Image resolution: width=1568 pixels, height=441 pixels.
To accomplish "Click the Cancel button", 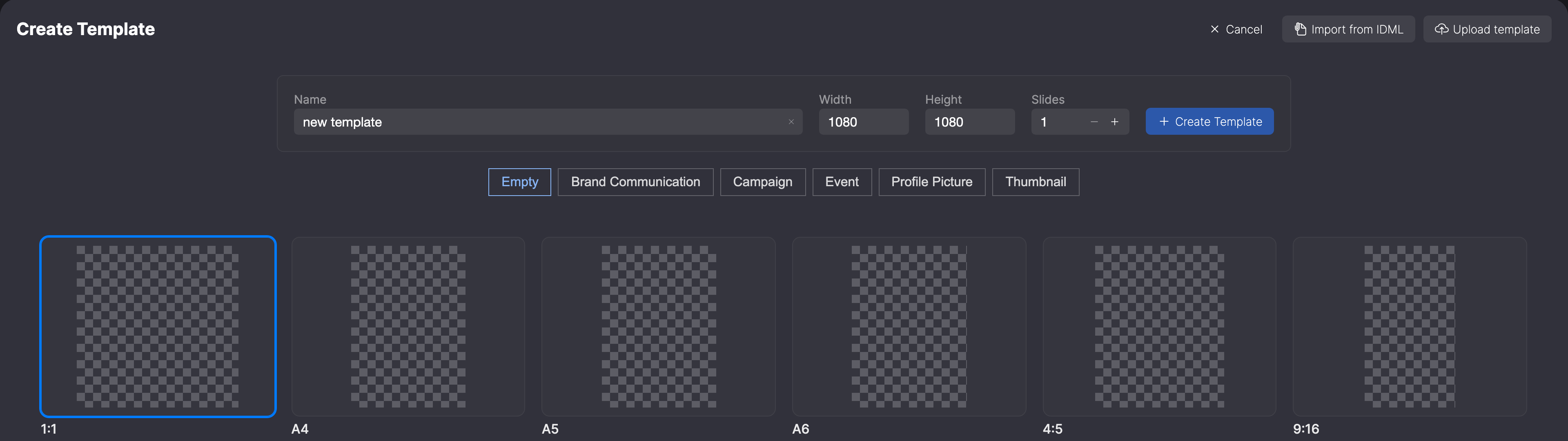I will [1236, 29].
